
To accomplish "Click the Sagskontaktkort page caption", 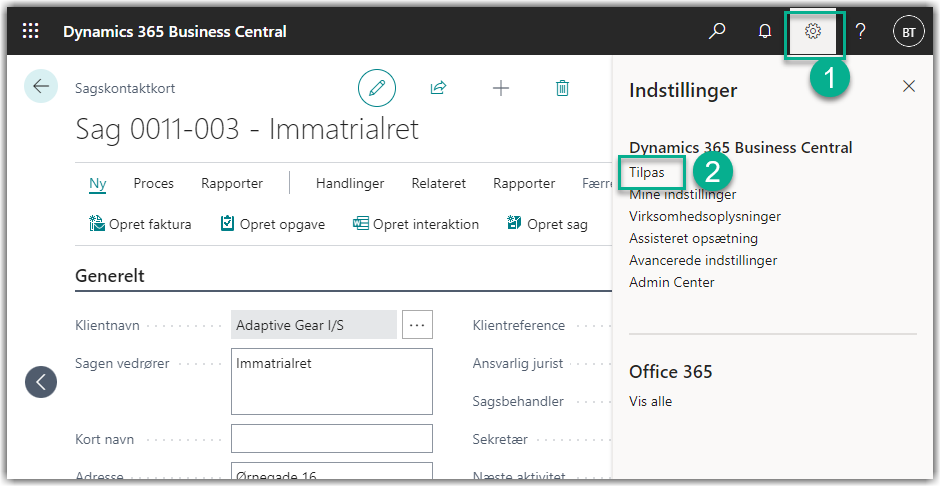I will tap(125, 88).
